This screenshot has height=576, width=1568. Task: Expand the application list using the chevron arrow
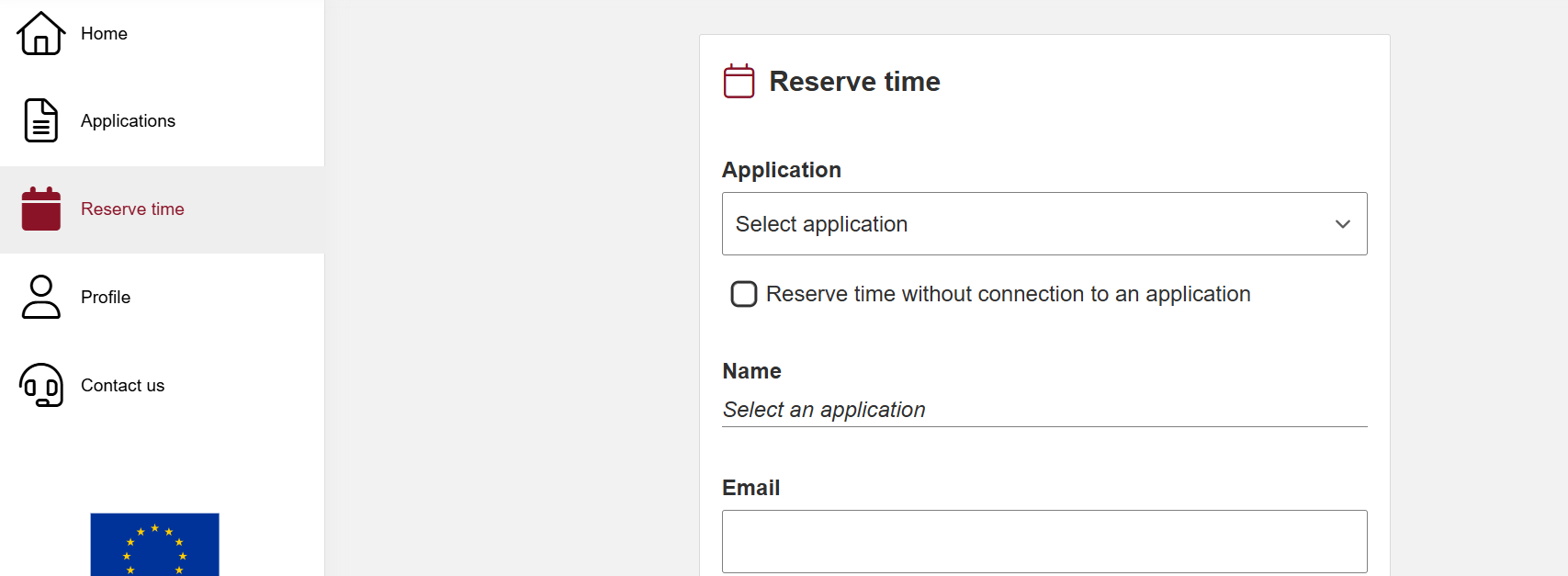point(1342,224)
